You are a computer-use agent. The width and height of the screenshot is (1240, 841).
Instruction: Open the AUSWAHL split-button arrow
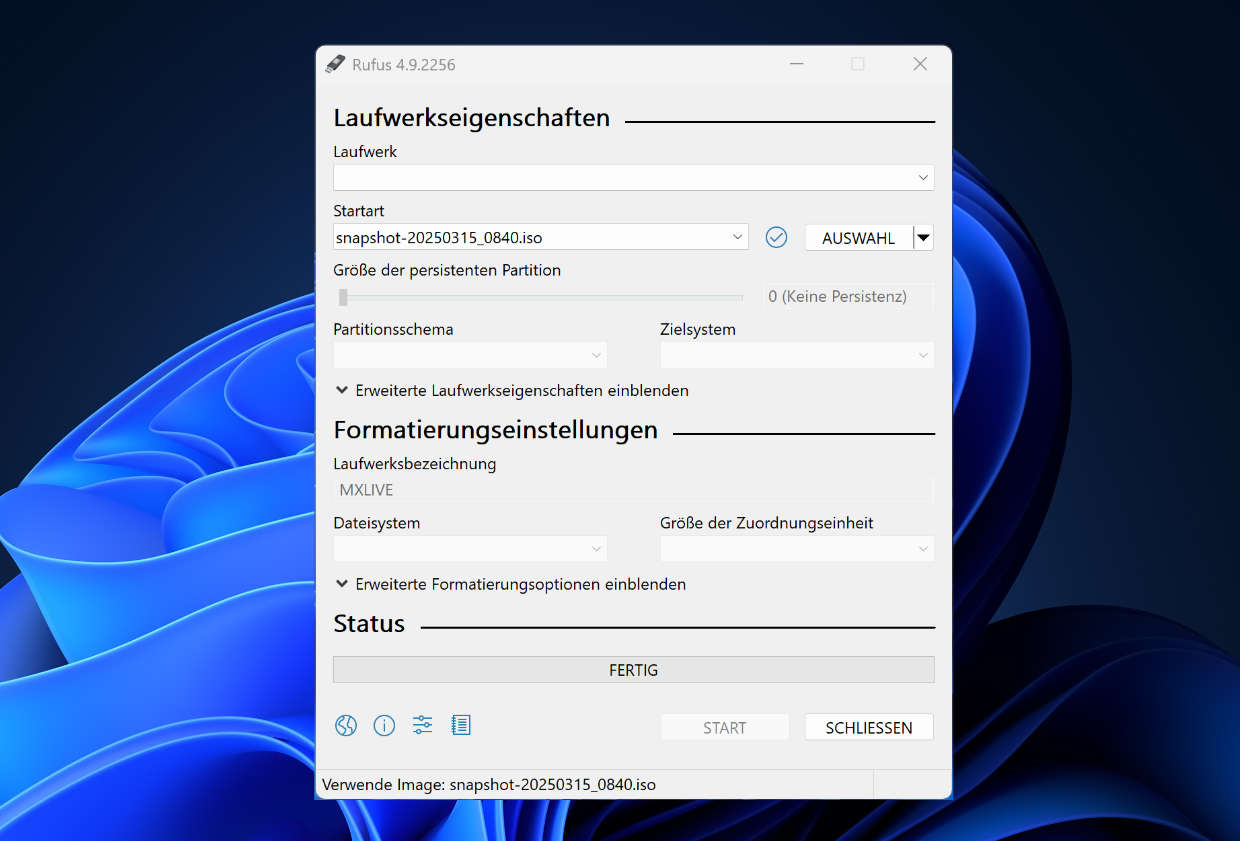tap(923, 238)
